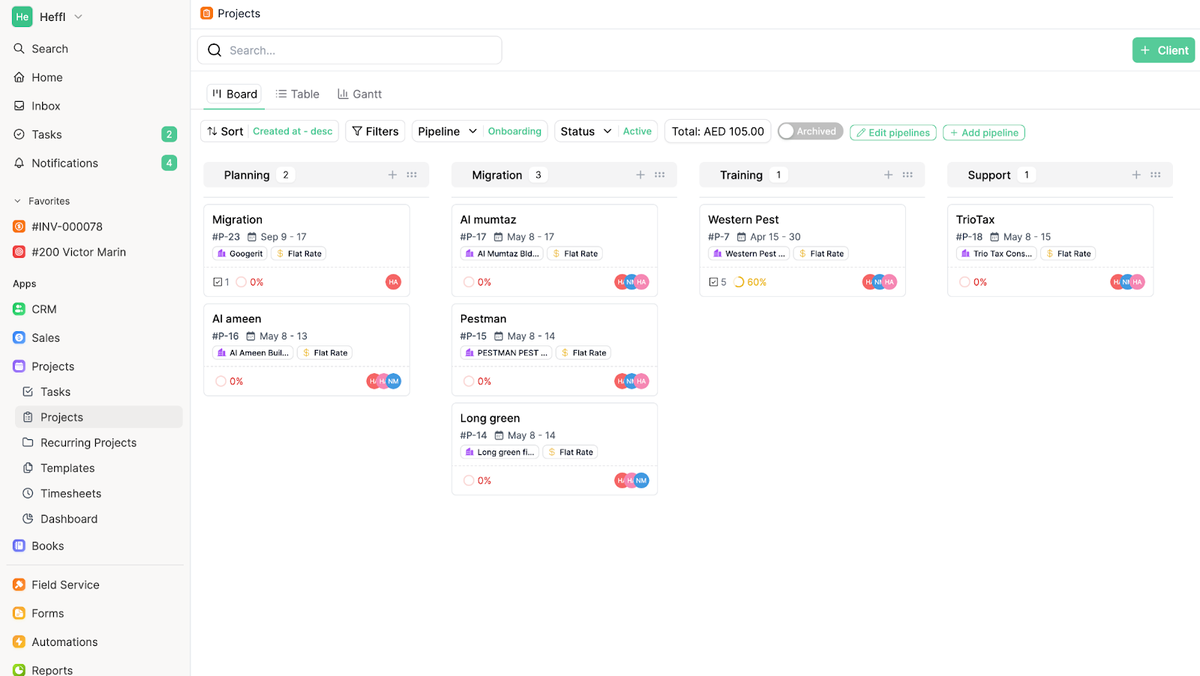Viewport: 1200px width, 676px height.
Task: Open the Status dropdown
Action: click(585, 131)
